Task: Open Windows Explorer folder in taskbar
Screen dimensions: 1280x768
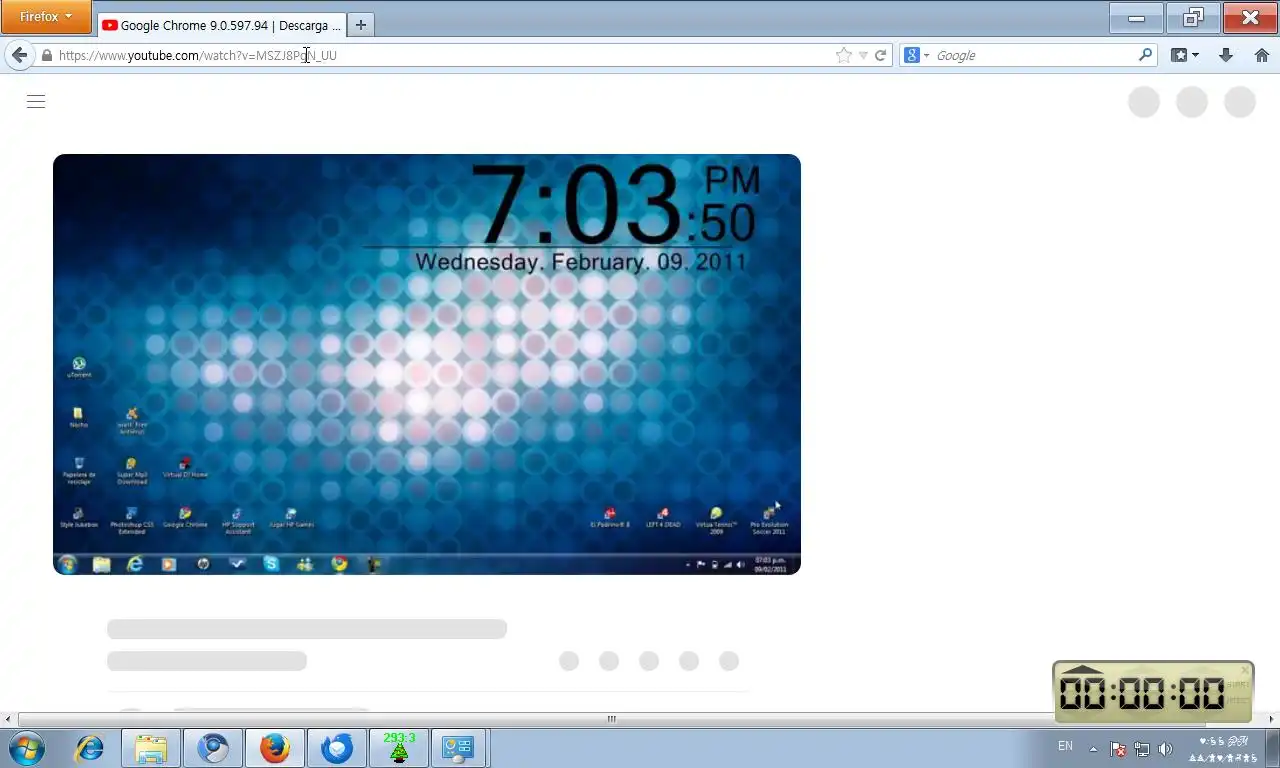Action: tap(151, 748)
